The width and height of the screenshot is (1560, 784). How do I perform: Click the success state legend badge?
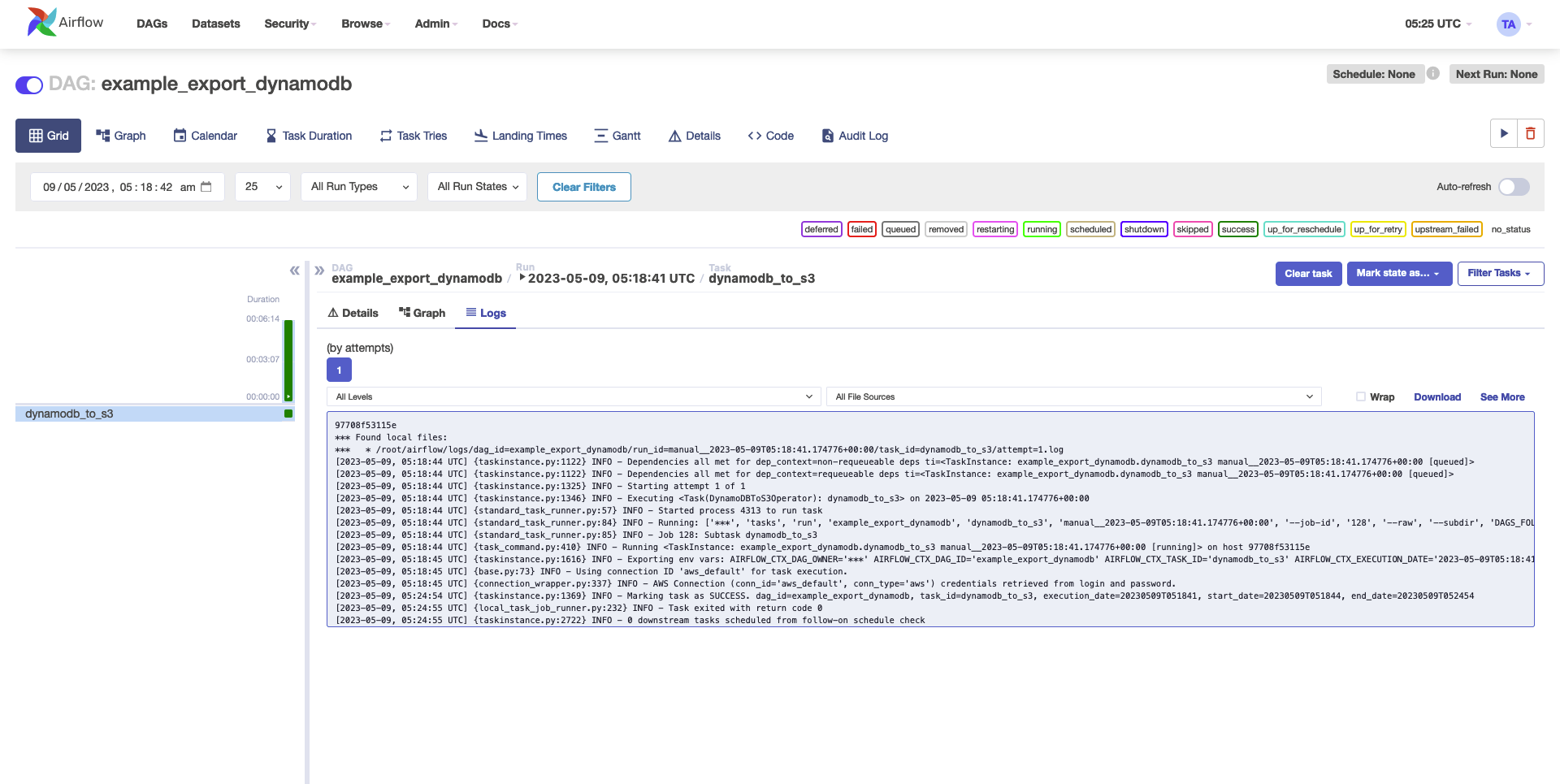click(1238, 229)
